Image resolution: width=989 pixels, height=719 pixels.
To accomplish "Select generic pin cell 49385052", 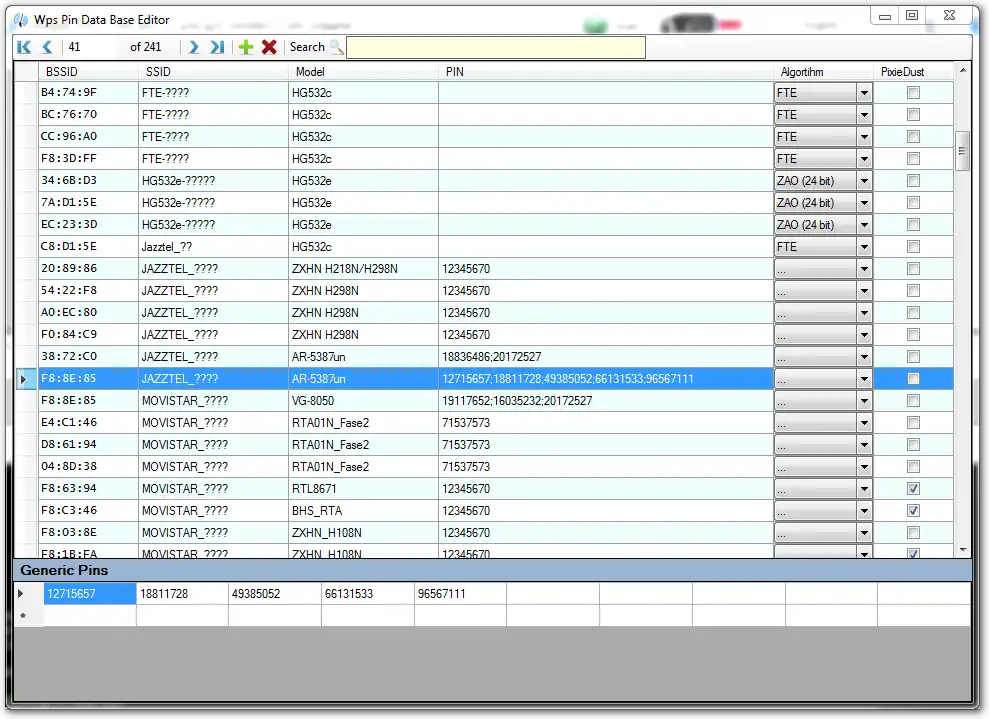I will pos(275,593).
